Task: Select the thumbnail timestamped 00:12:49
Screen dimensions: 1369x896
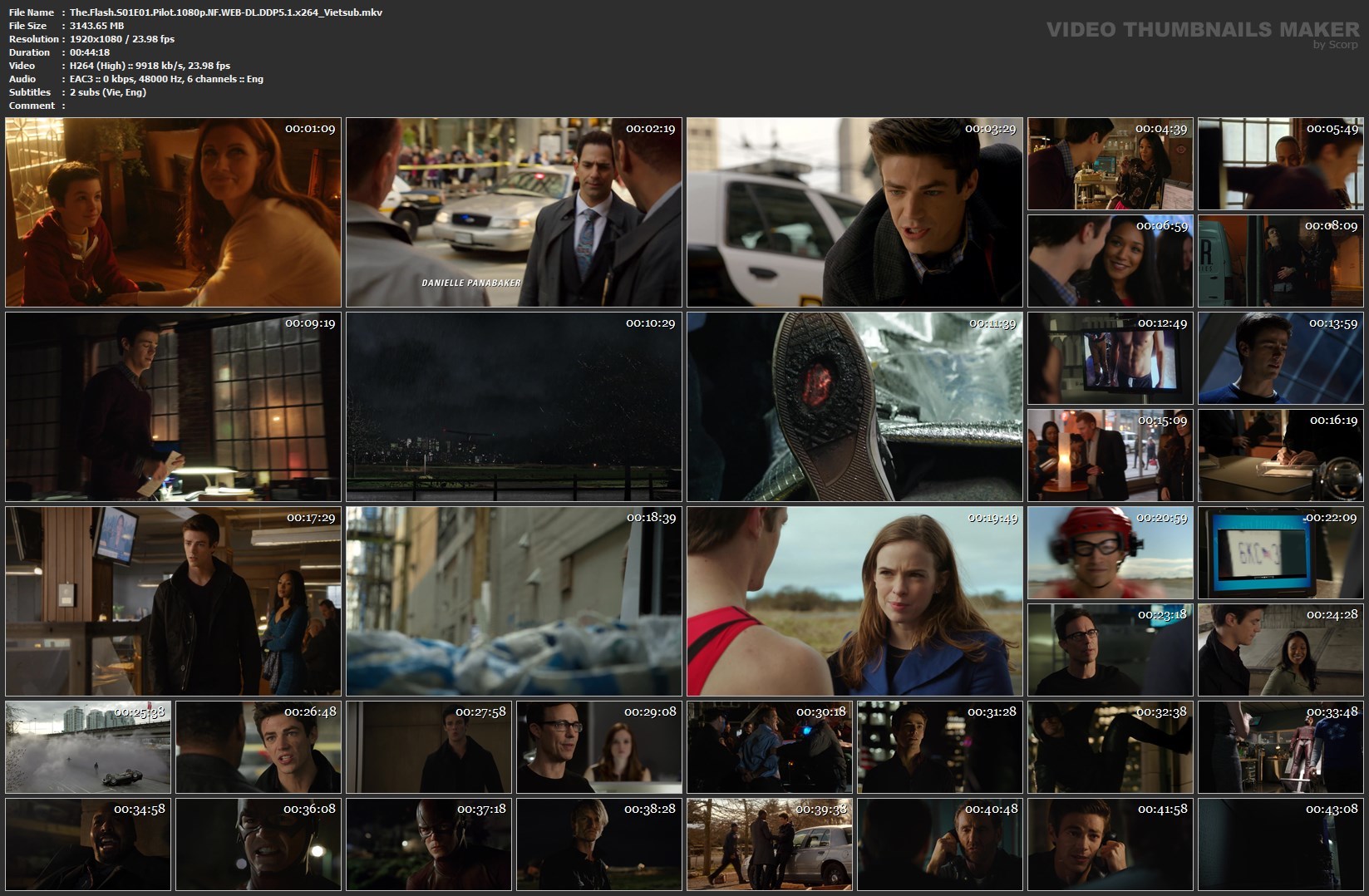Action: coord(1110,358)
